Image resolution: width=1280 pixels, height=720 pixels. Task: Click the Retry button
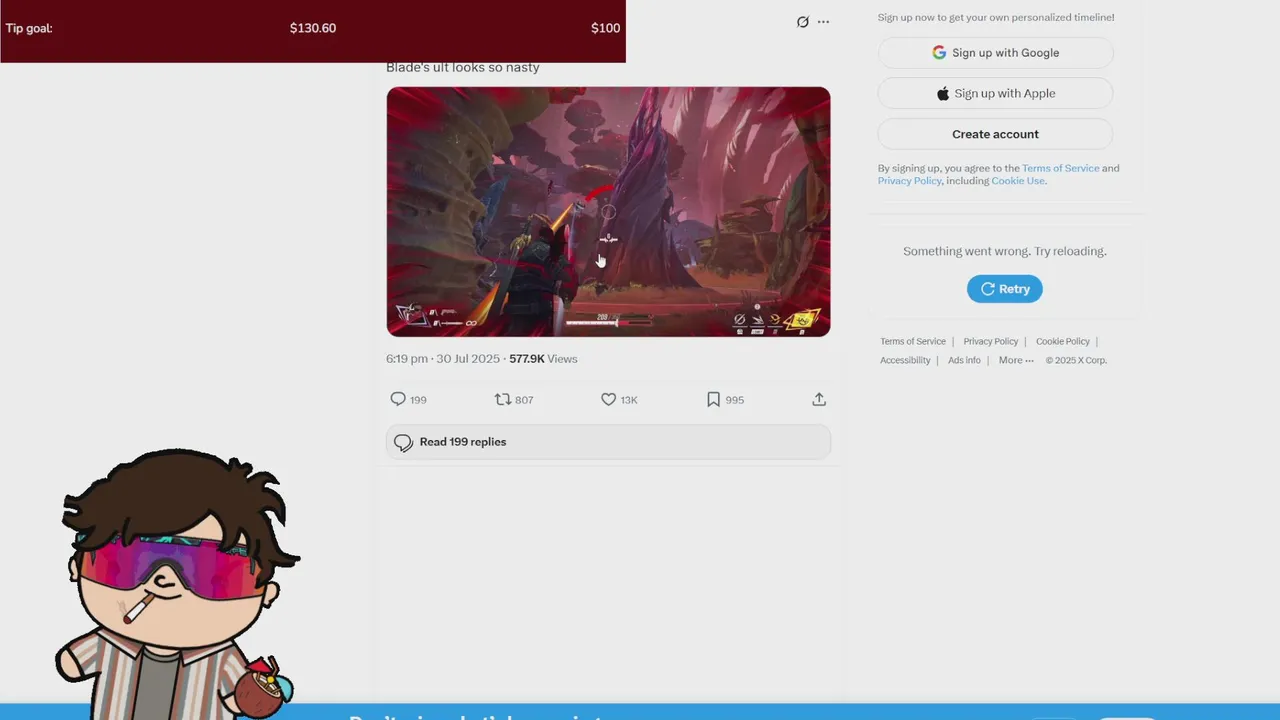(x=1005, y=289)
